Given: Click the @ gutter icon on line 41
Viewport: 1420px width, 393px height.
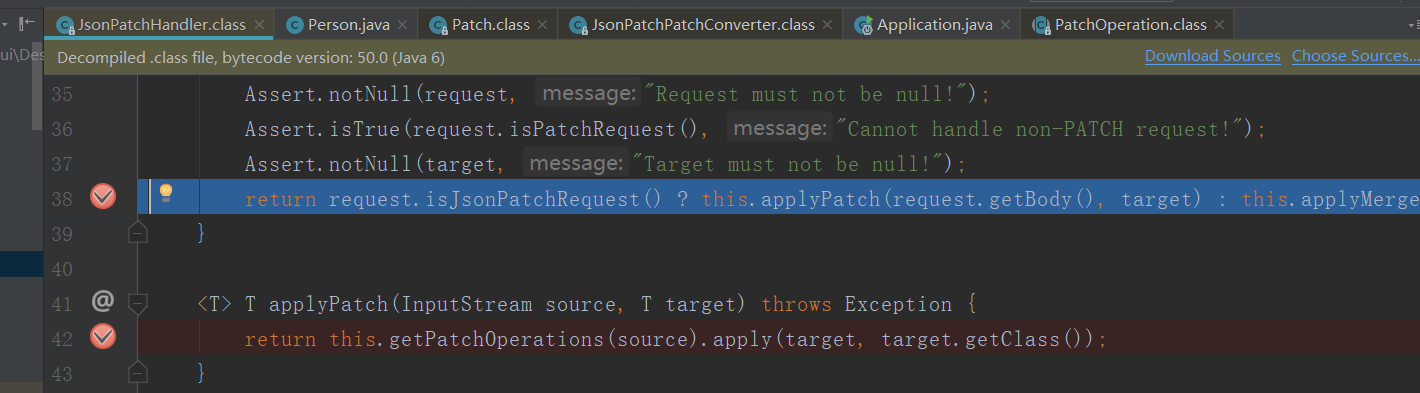Looking at the screenshot, I should click(102, 301).
